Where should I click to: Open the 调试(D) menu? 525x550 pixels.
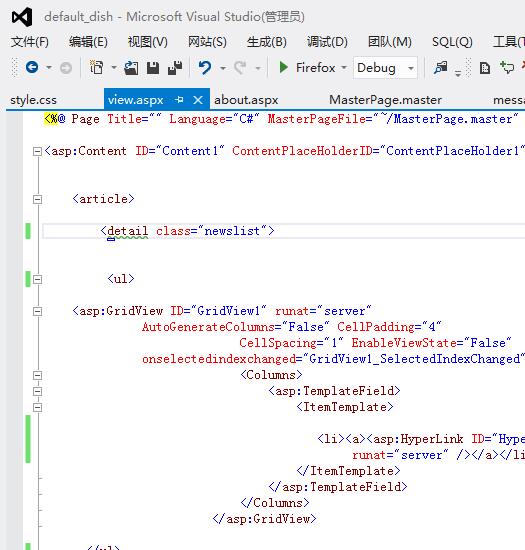click(x=327, y=42)
